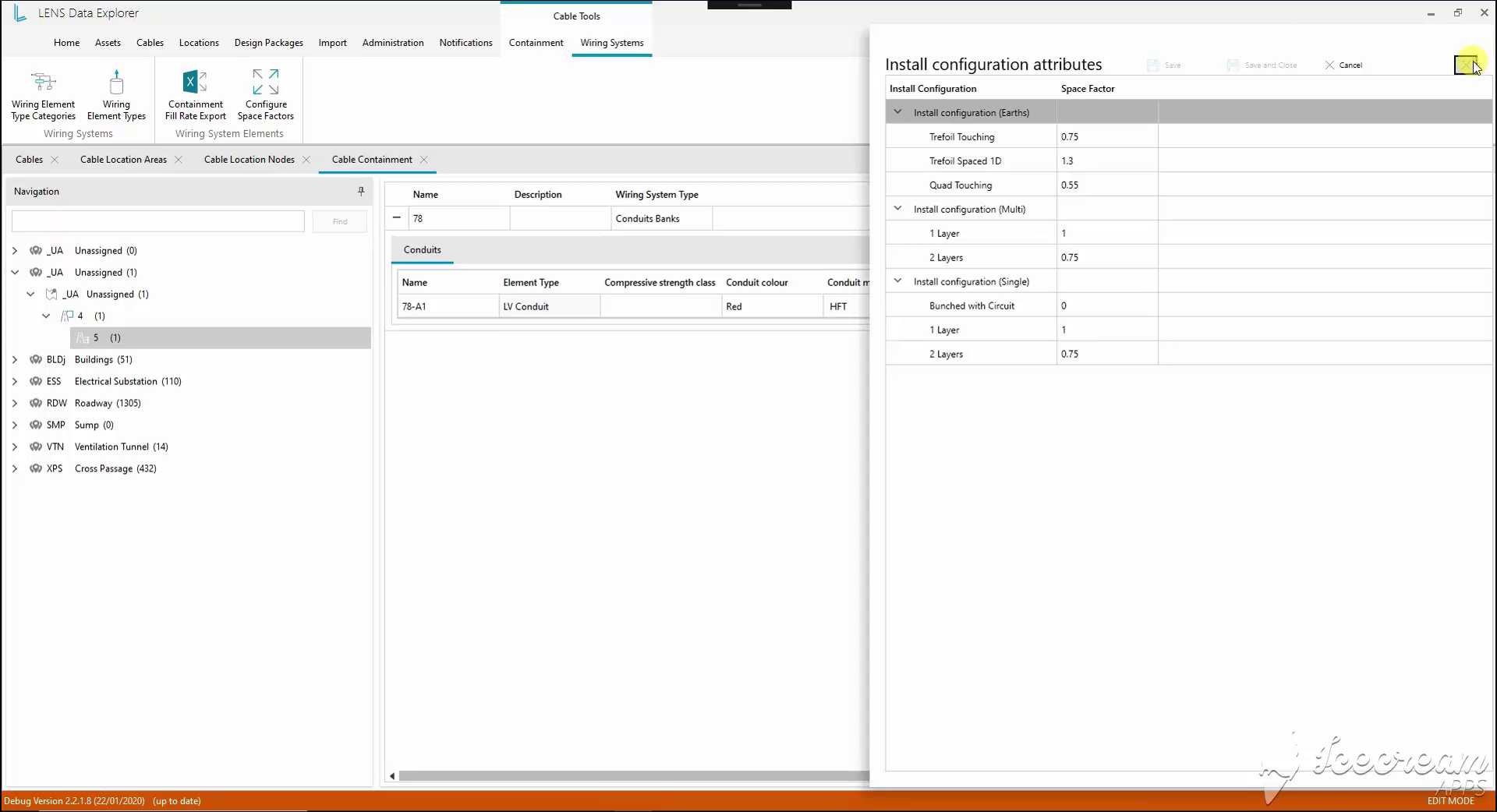Image resolution: width=1497 pixels, height=812 pixels.
Task: Click the Buildings category icon
Action: (36, 360)
